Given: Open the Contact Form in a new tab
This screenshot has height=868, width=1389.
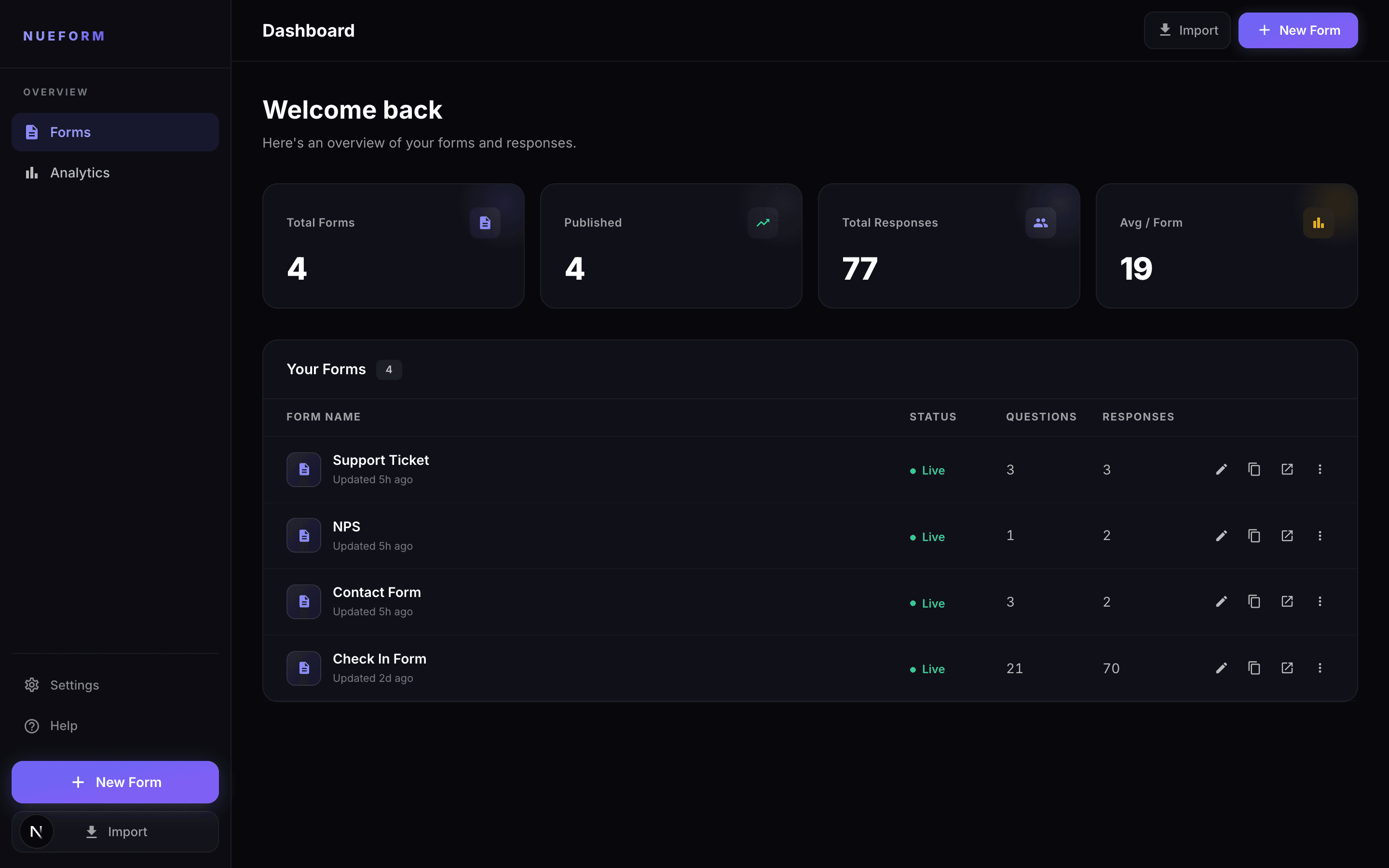Looking at the screenshot, I should [x=1287, y=601].
